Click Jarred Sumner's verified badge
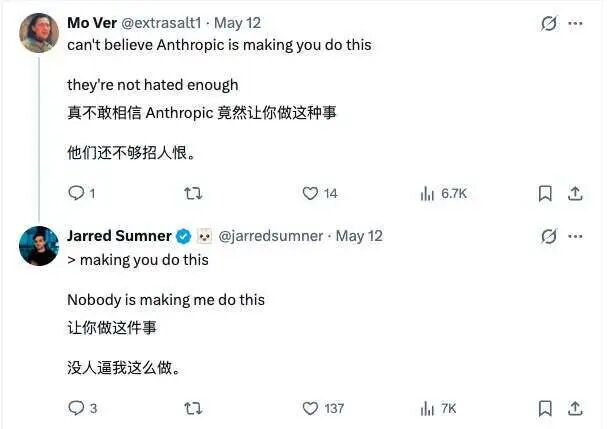The height and width of the screenshot is (429, 607). coord(183,236)
